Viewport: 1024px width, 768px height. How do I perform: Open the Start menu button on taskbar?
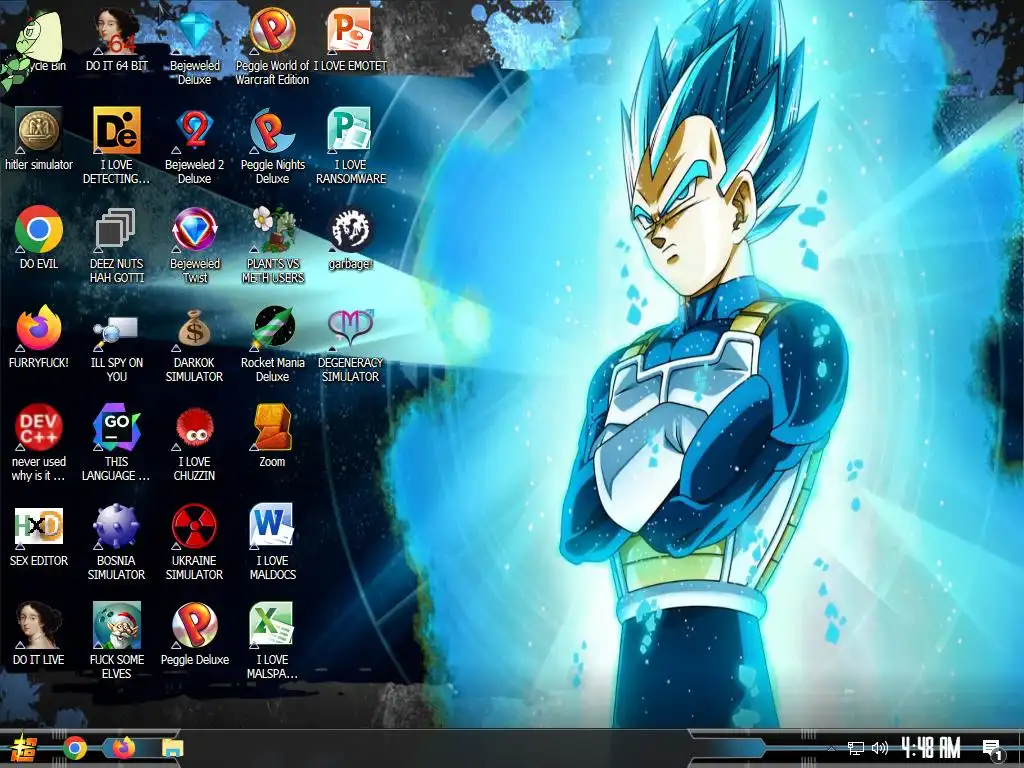point(24,748)
